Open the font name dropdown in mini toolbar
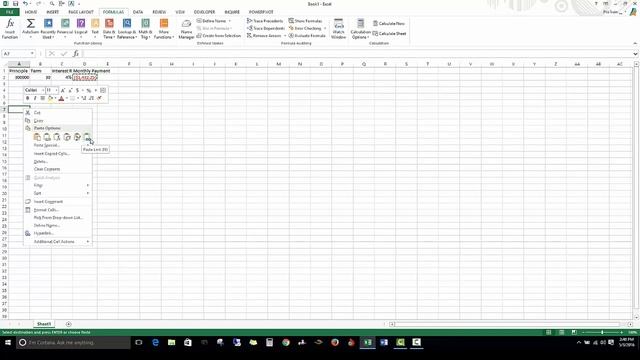640x360 pixels. point(42,90)
